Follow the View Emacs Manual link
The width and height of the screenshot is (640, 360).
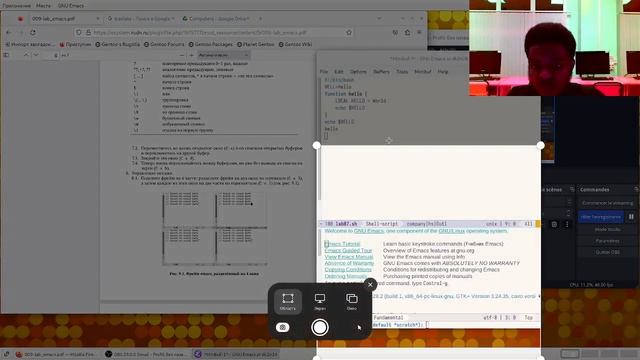tap(349, 257)
